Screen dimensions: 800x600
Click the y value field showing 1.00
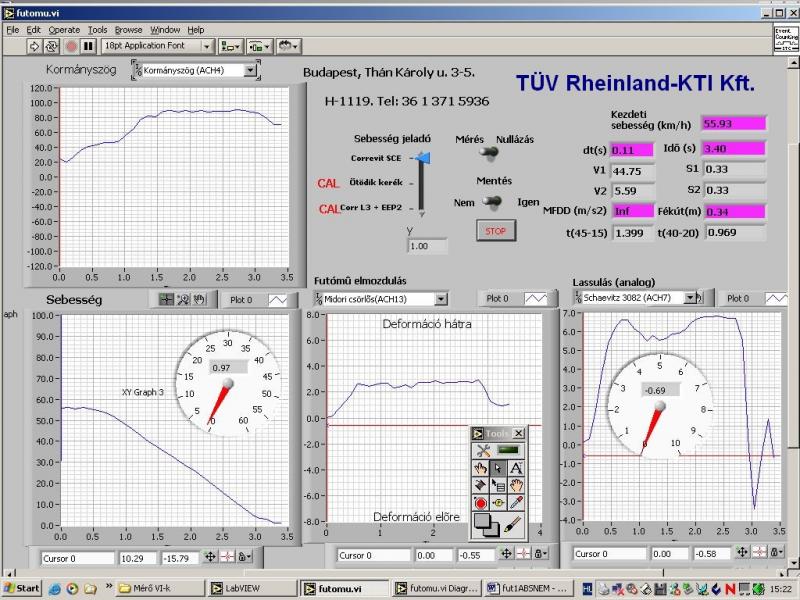(x=427, y=246)
